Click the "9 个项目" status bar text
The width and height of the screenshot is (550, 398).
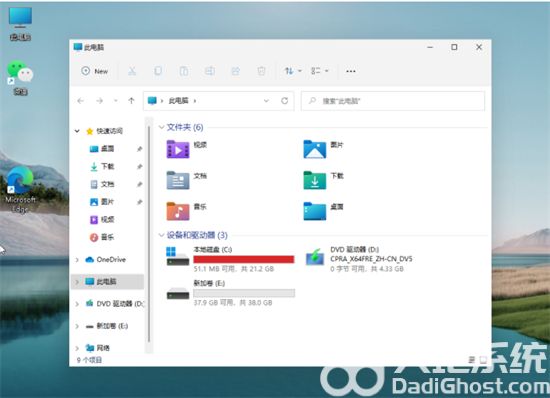point(89,360)
